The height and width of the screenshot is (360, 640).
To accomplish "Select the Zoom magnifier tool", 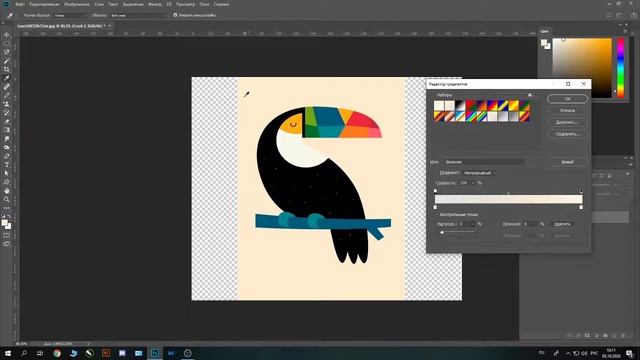I will click(x=7, y=199).
